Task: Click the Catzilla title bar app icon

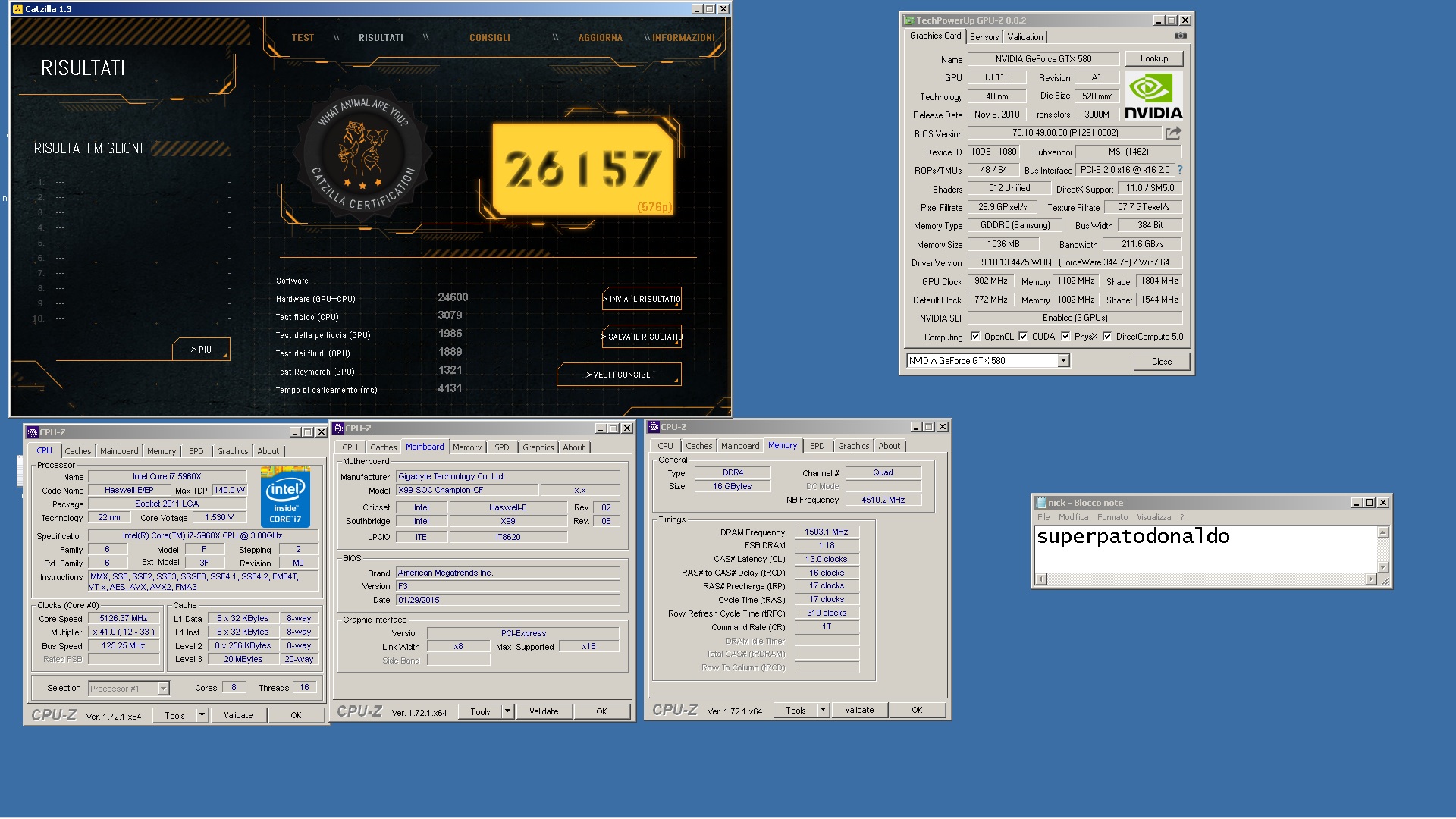Action: (x=17, y=9)
